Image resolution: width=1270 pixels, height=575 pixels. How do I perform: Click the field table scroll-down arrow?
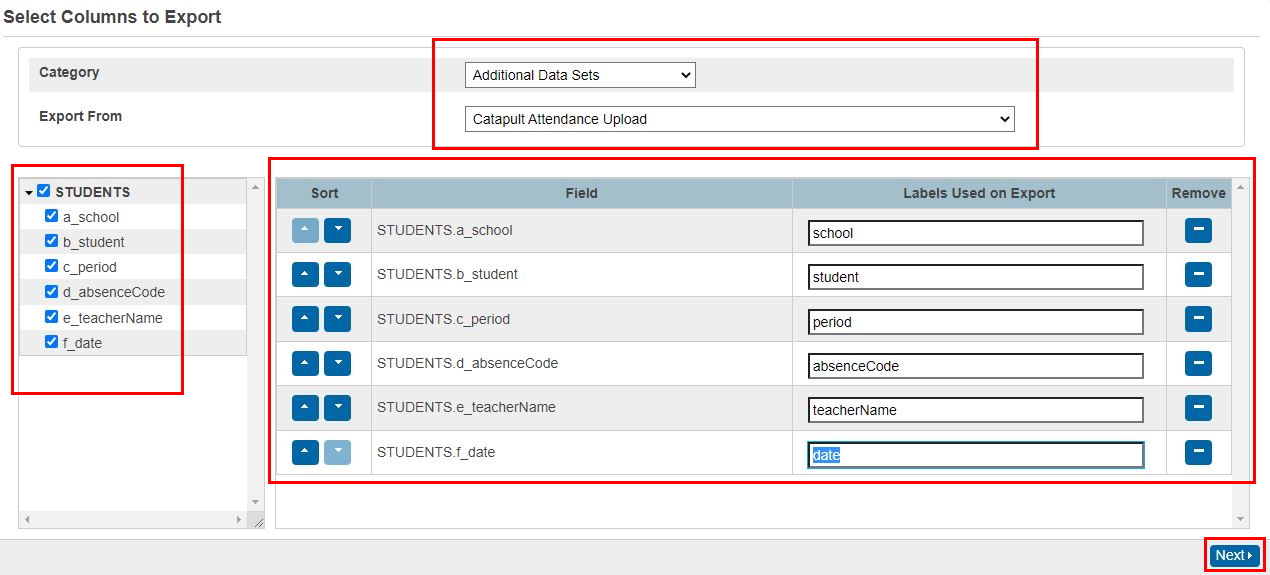pyautogui.click(x=1242, y=519)
